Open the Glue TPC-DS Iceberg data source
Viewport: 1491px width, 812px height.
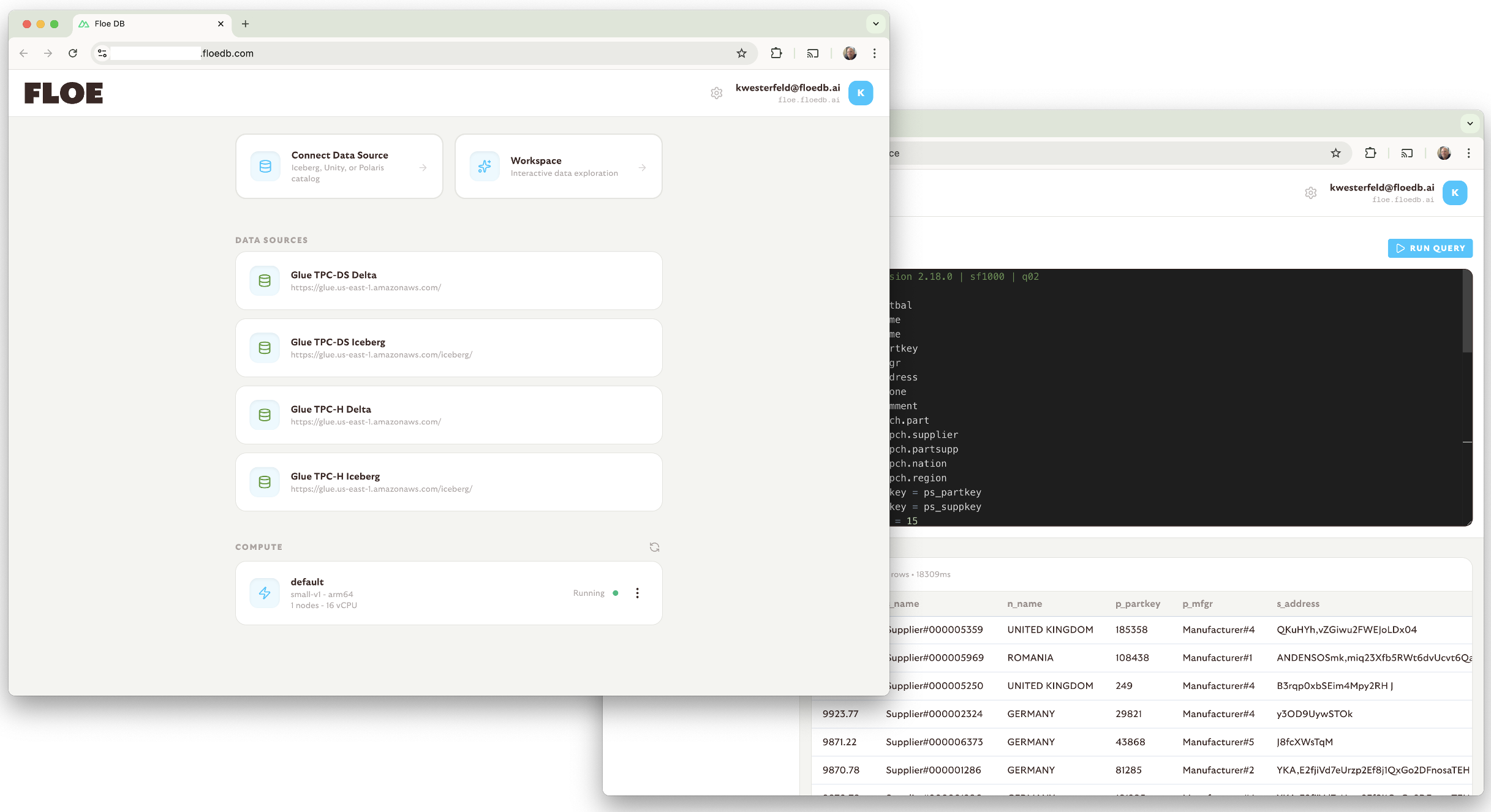(448, 347)
